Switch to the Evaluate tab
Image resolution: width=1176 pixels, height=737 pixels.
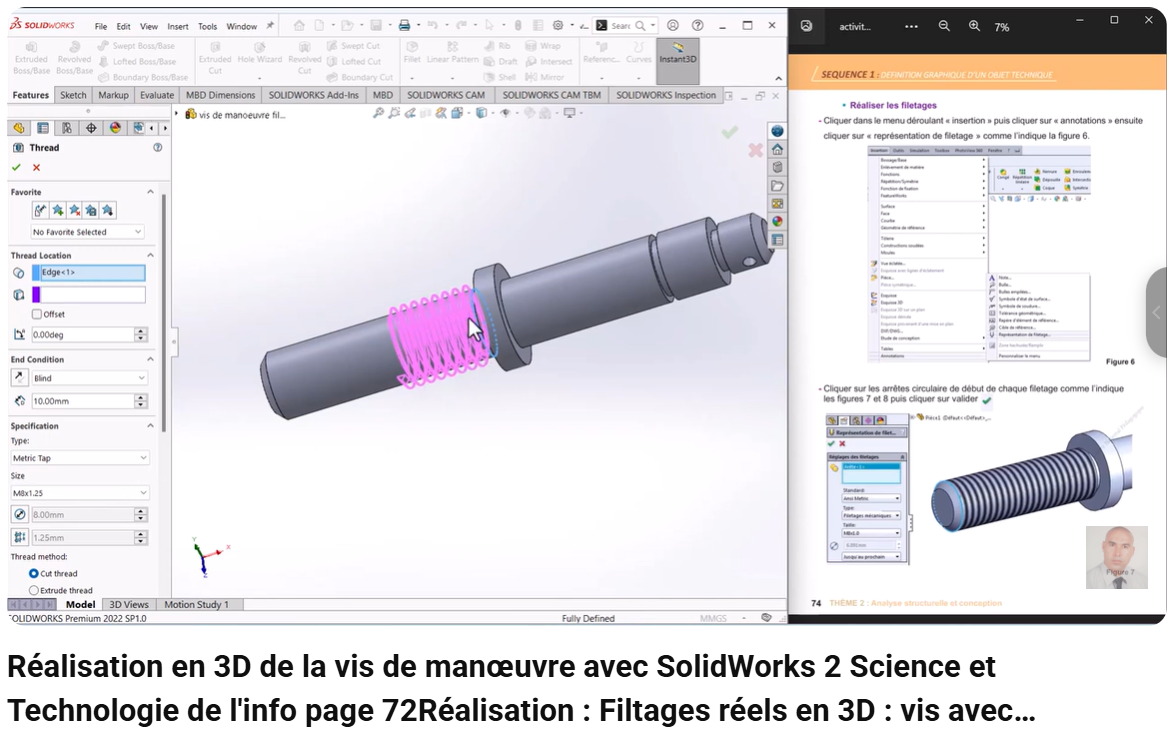tap(157, 95)
